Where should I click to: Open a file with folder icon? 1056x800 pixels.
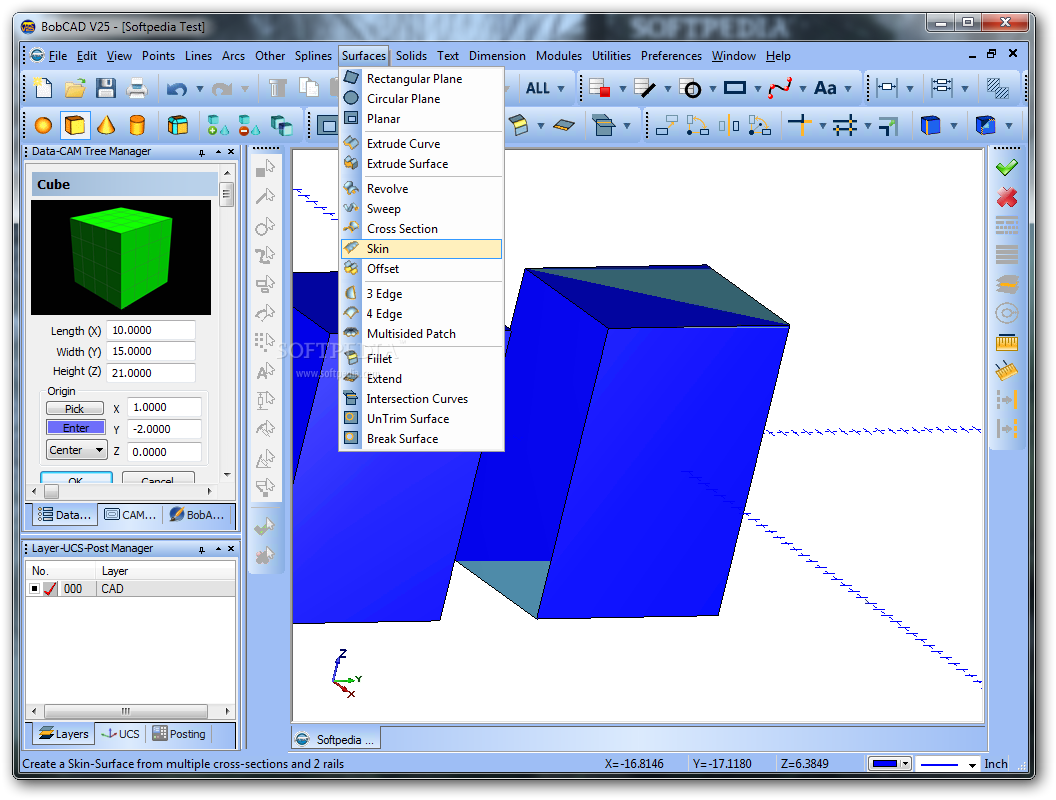[x=75, y=88]
